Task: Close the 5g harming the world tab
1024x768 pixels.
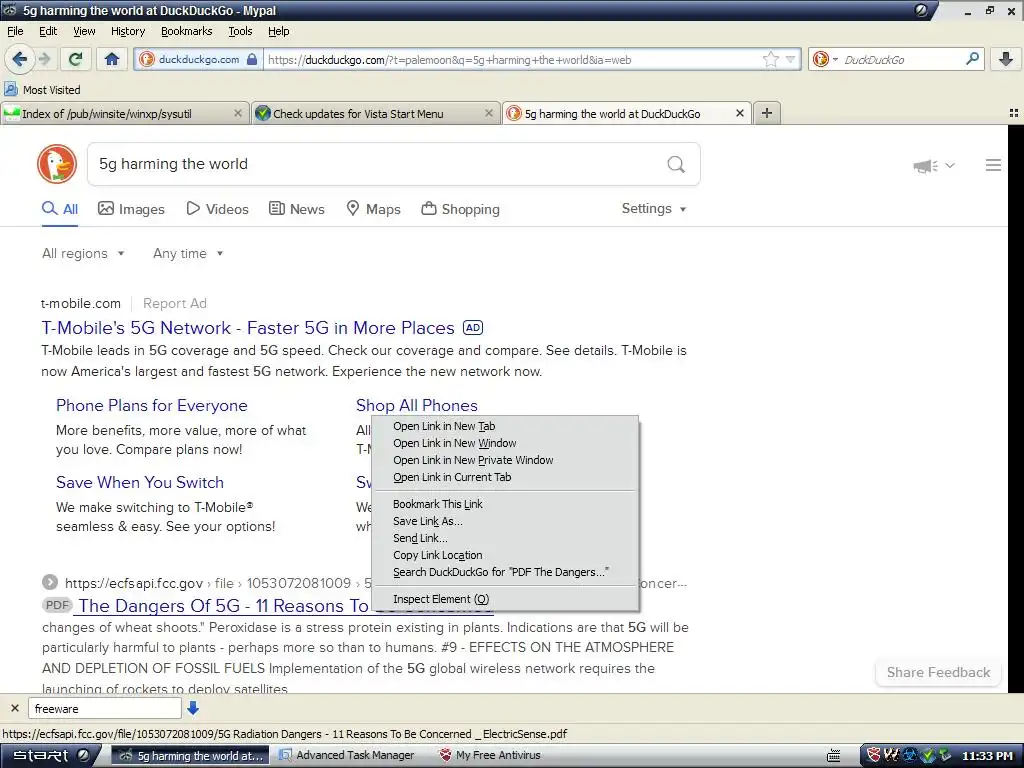Action: click(x=740, y=113)
